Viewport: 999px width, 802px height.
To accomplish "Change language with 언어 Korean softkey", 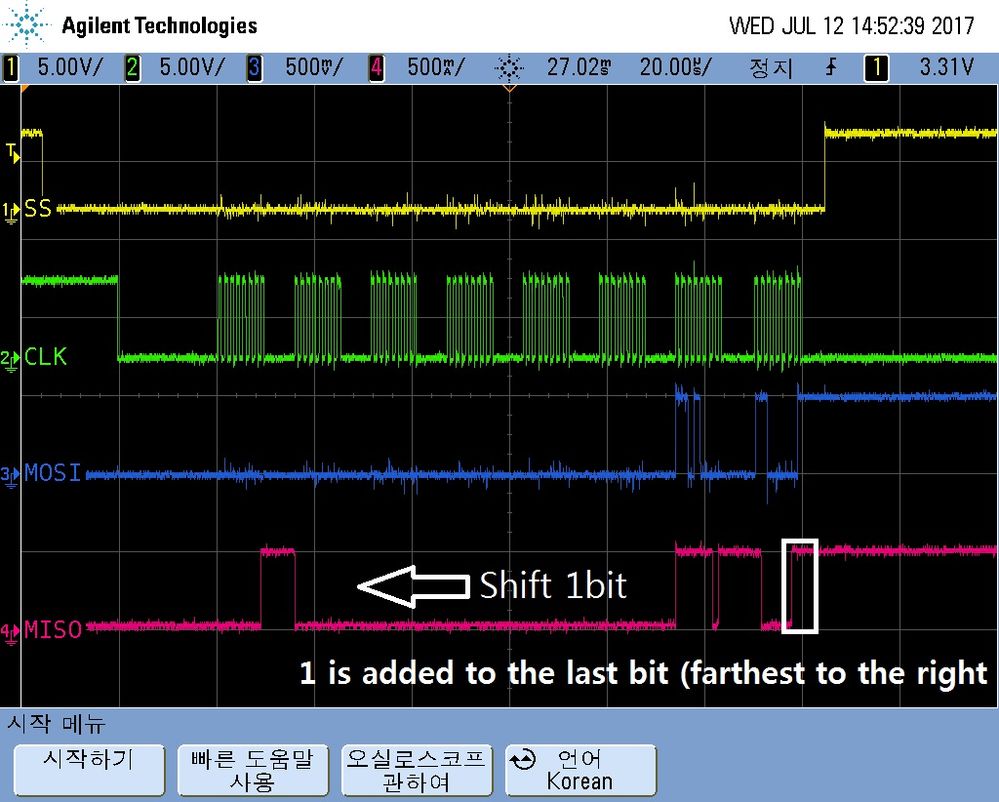I will pyautogui.click(x=580, y=770).
